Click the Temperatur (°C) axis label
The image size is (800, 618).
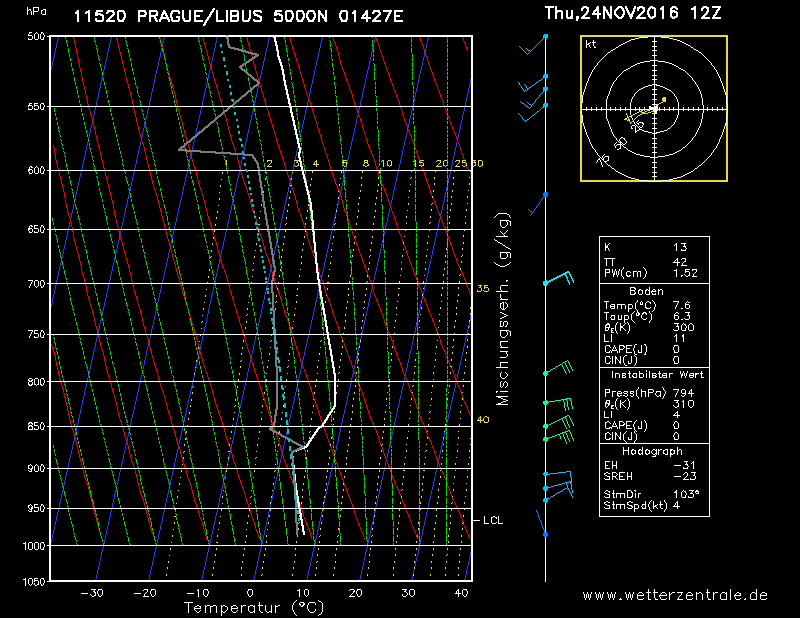click(254, 607)
